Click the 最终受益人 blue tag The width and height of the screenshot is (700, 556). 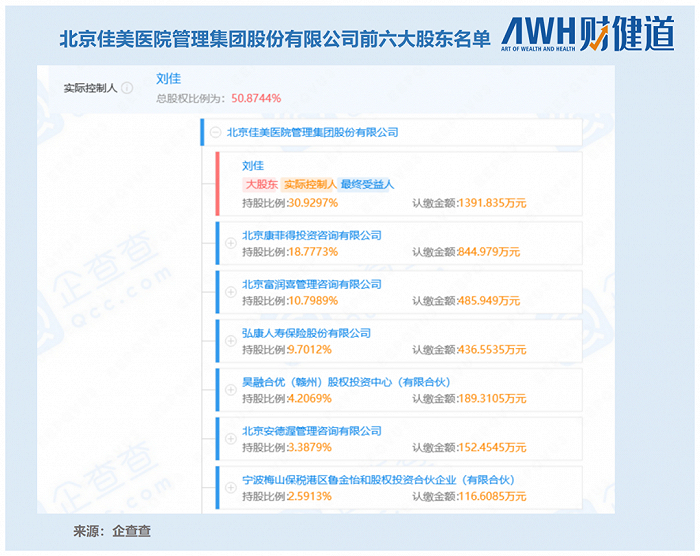click(x=367, y=184)
